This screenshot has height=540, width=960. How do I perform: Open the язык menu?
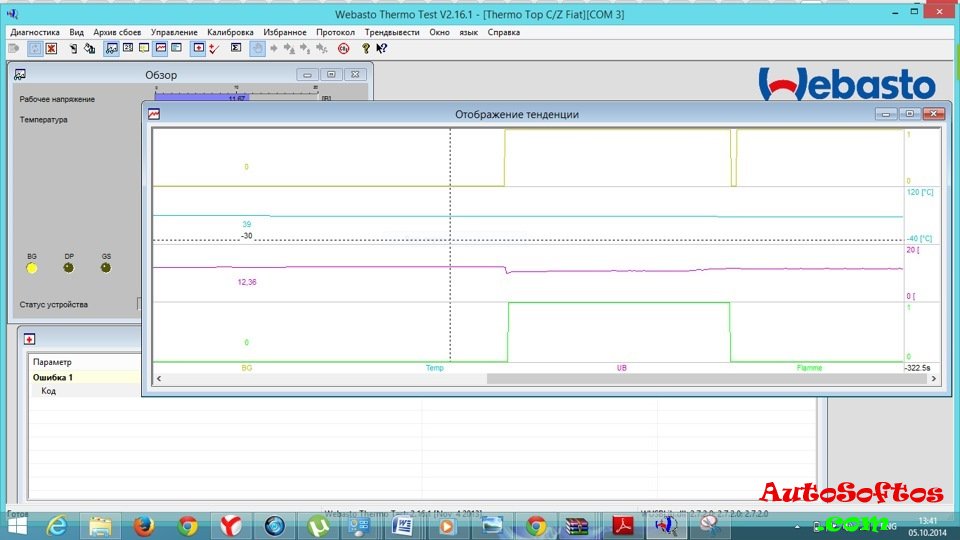(468, 32)
